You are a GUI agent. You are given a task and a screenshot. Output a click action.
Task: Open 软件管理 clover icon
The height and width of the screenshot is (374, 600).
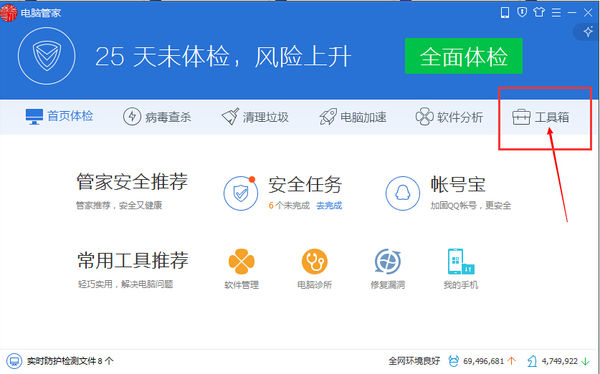[x=241, y=261]
